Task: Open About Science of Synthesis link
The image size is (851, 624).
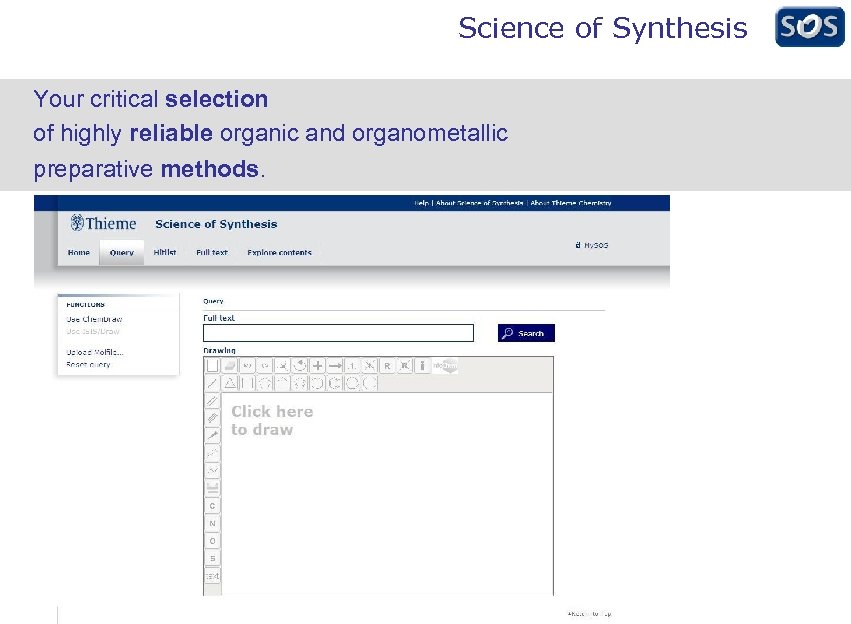Action: pos(479,203)
